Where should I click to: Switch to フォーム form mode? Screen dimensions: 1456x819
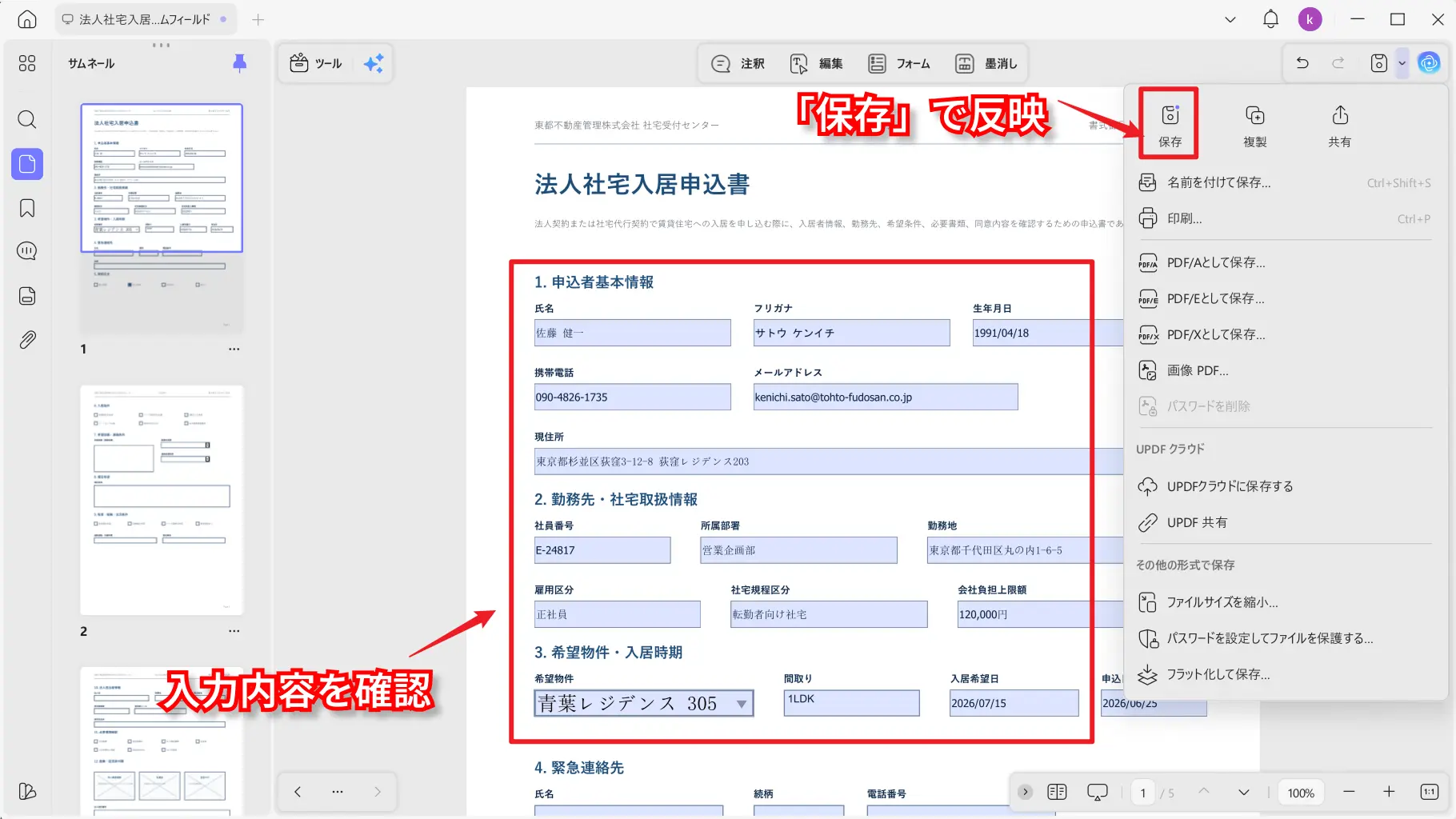(899, 63)
